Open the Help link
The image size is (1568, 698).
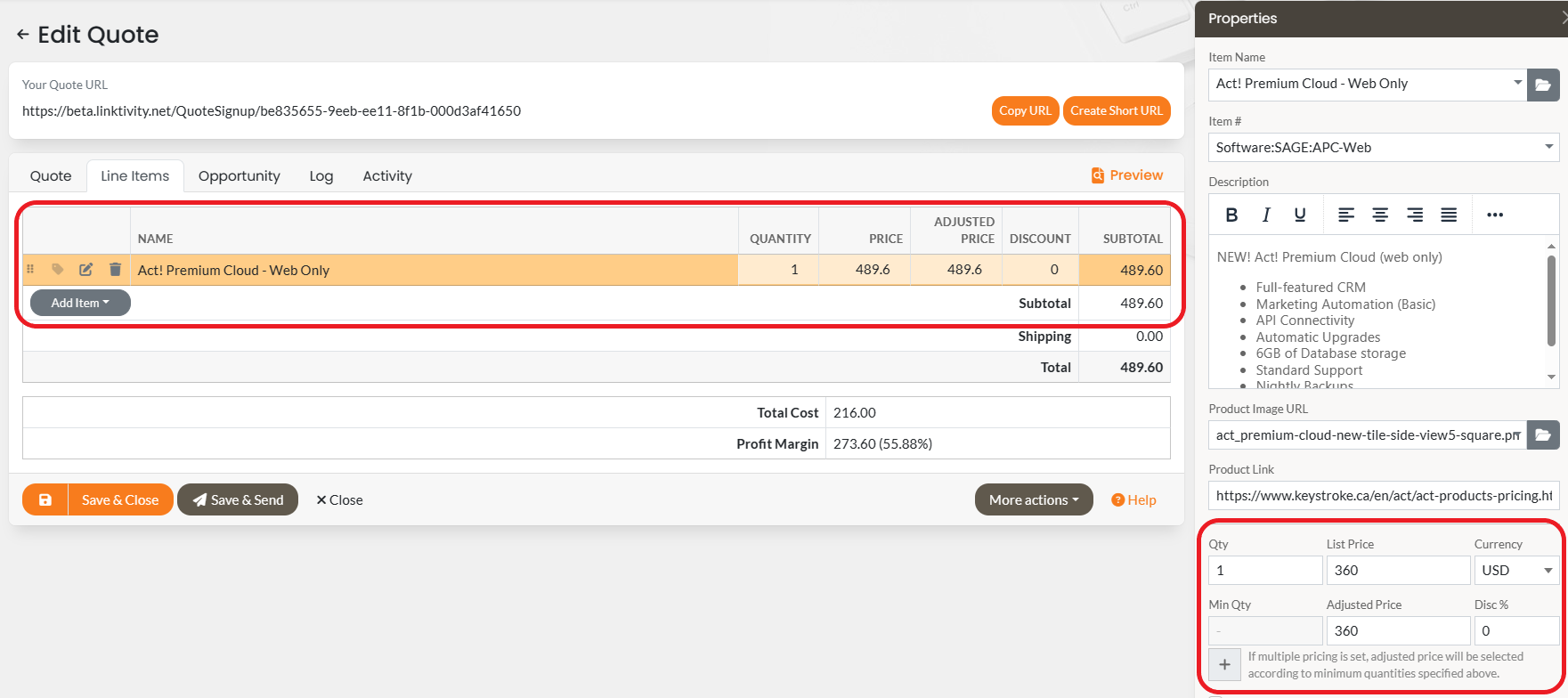[1133, 500]
